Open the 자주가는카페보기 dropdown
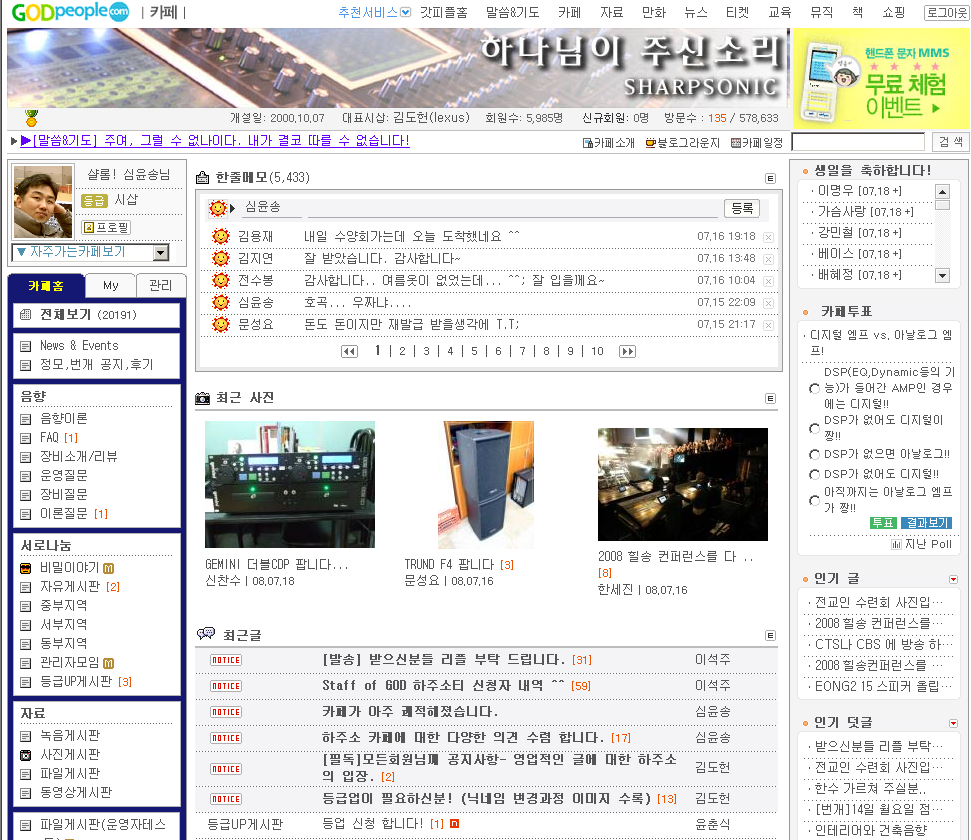The width and height of the screenshot is (971, 840). pyautogui.click(x=90, y=252)
